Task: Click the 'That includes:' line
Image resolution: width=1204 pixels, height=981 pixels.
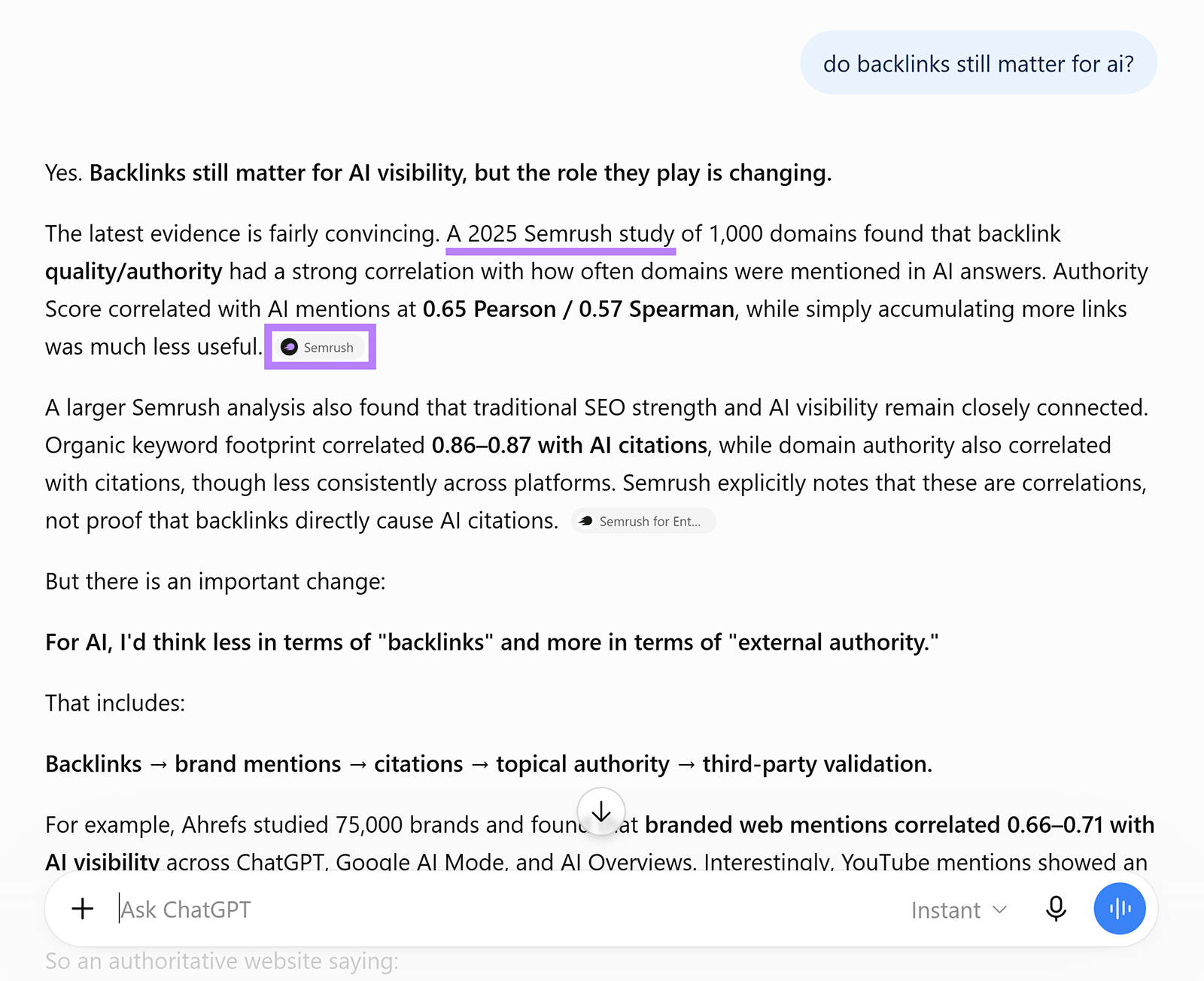Action: click(115, 703)
